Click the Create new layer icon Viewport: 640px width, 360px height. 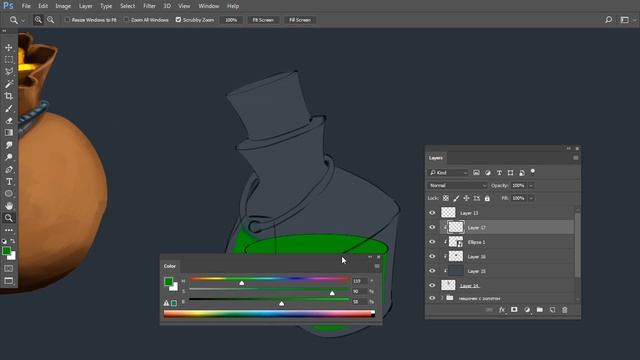[x=552, y=310]
